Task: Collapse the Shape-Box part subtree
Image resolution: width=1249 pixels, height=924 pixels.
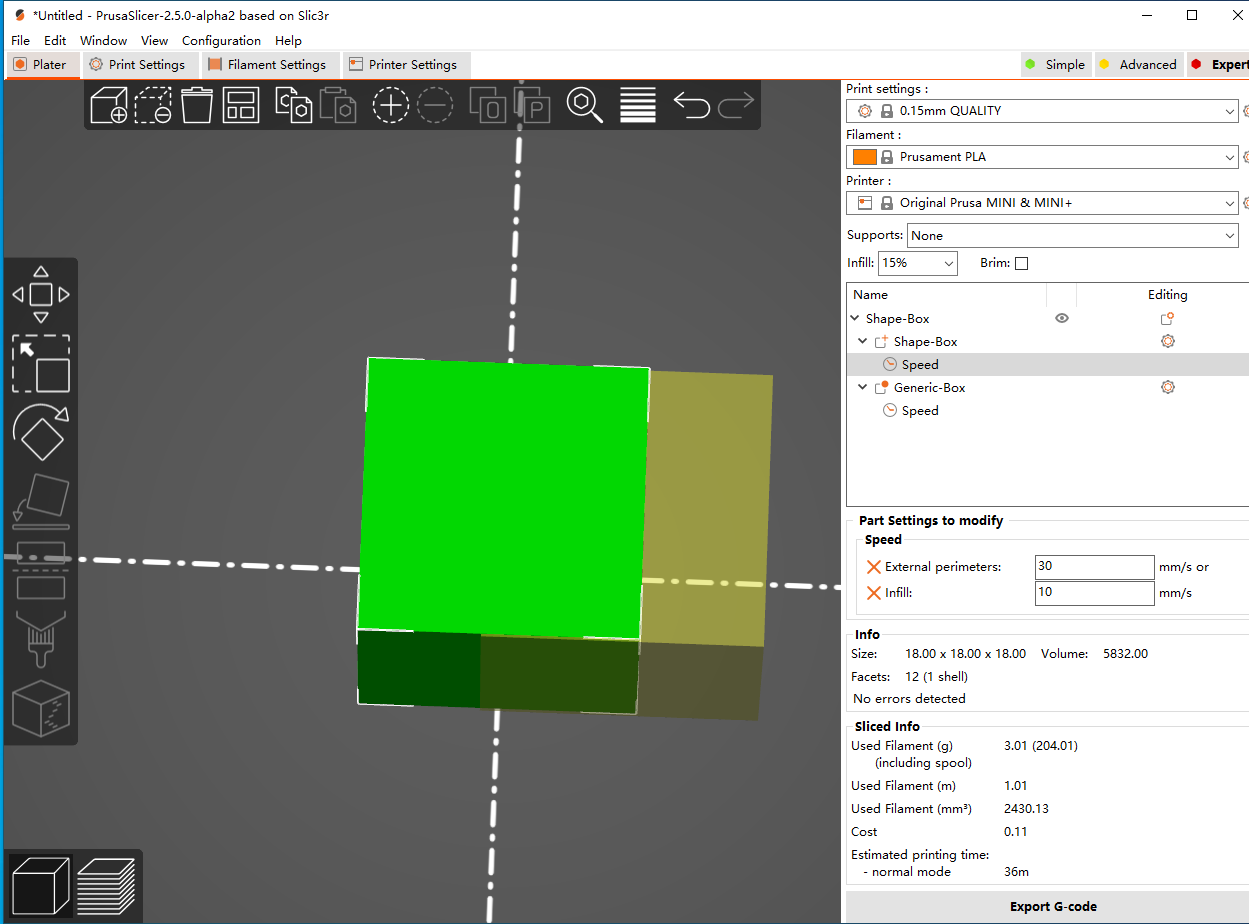Action: (x=863, y=342)
